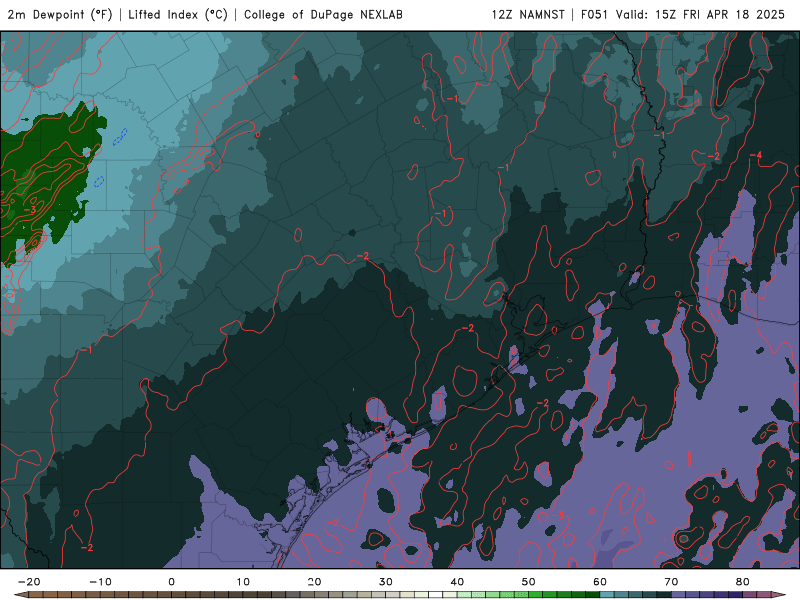
Task: Click the '30' color scale label
Action: click(x=386, y=582)
